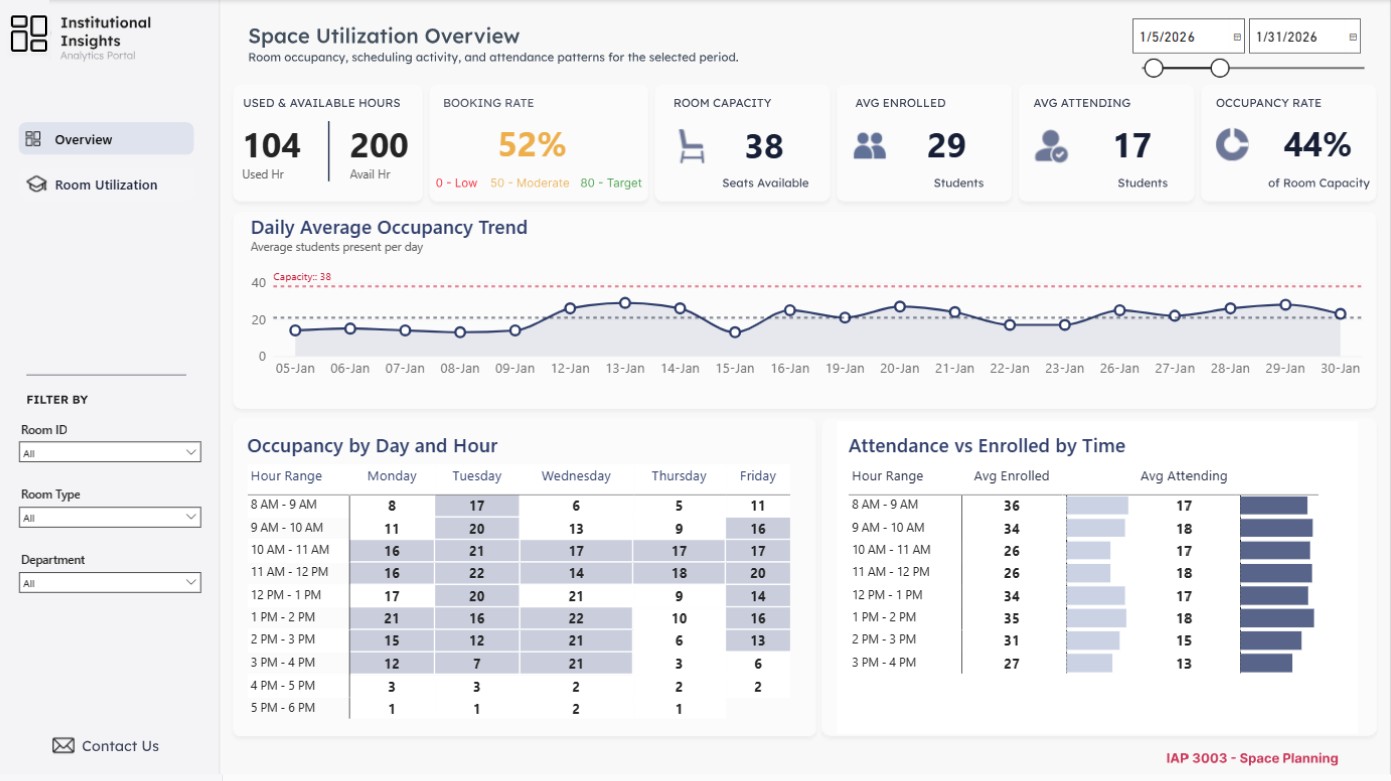1391x781 pixels.
Task: Click the 52% booking rate value
Action: tap(532, 145)
